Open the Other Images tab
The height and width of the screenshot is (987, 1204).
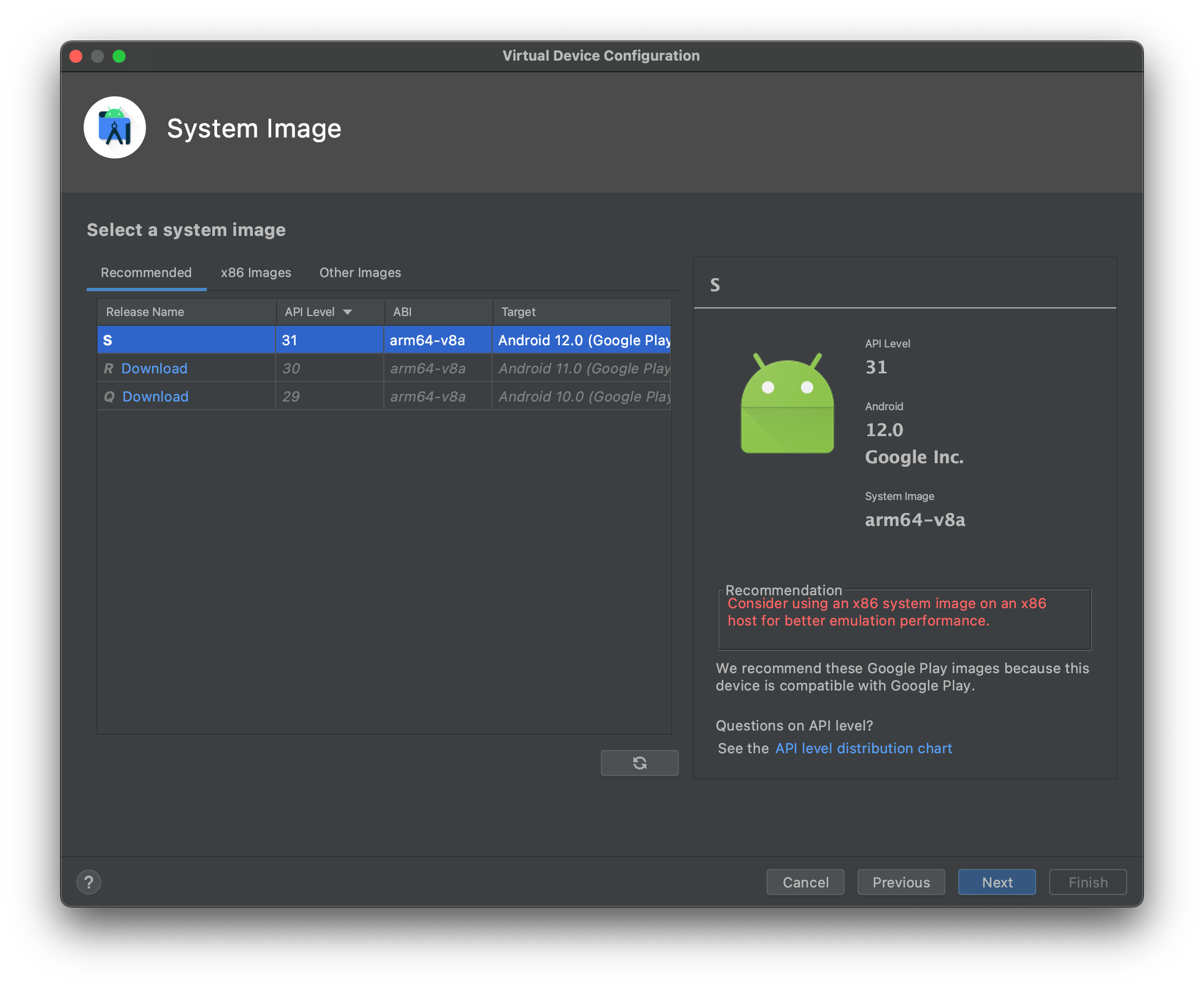pos(360,273)
